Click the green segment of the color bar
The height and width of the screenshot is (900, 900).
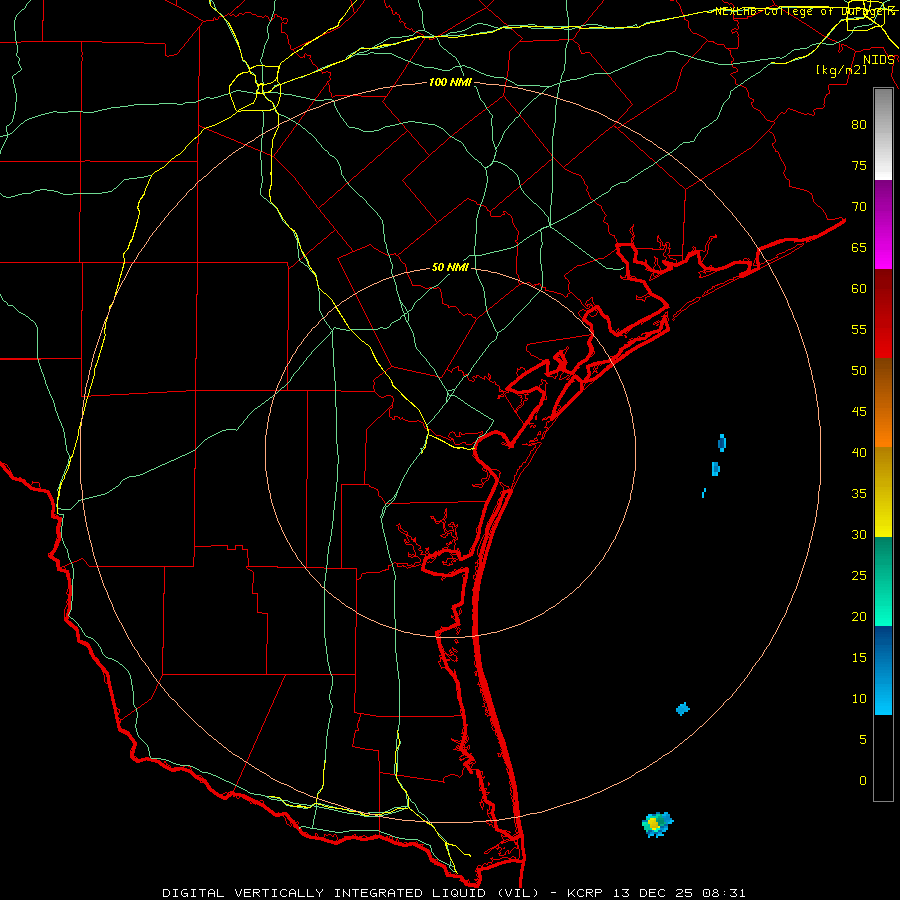point(883,581)
